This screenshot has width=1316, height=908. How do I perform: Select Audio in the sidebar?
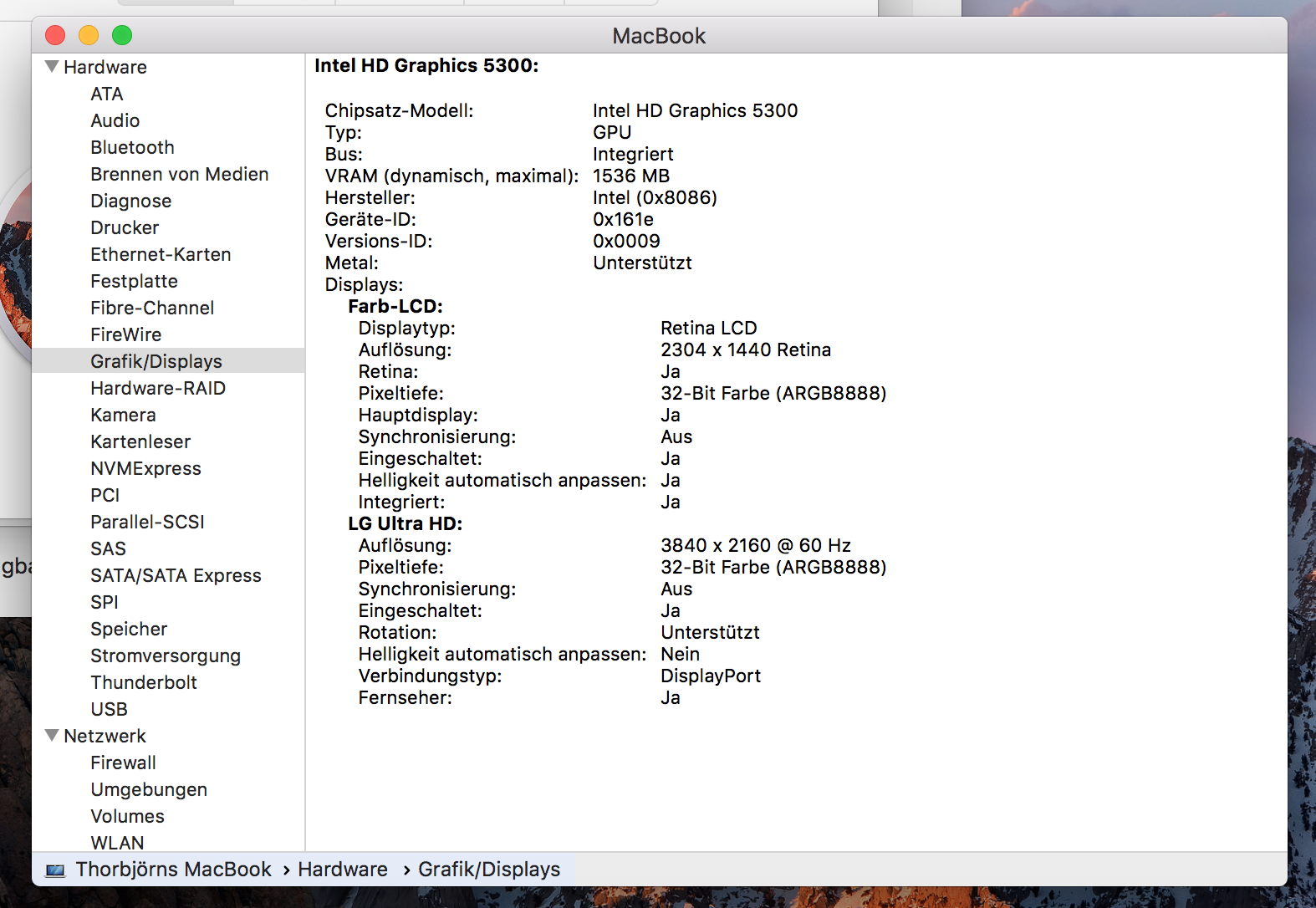pos(115,120)
